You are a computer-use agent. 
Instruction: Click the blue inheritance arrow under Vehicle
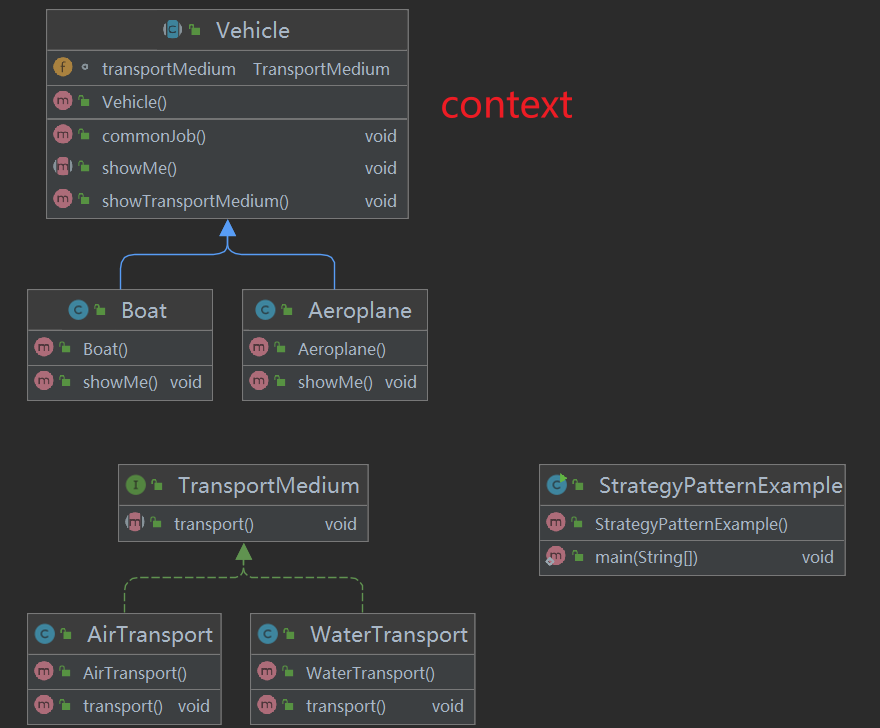tap(227, 228)
